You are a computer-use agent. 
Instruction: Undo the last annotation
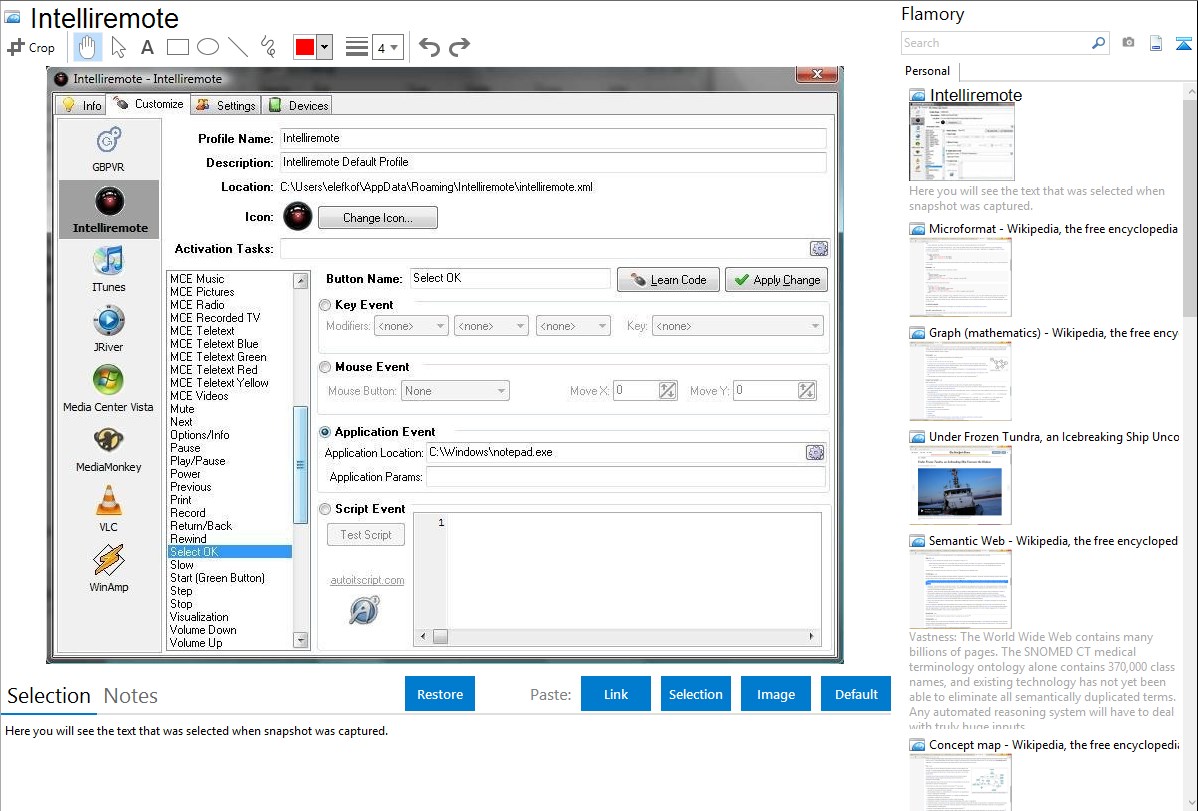(x=429, y=47)
